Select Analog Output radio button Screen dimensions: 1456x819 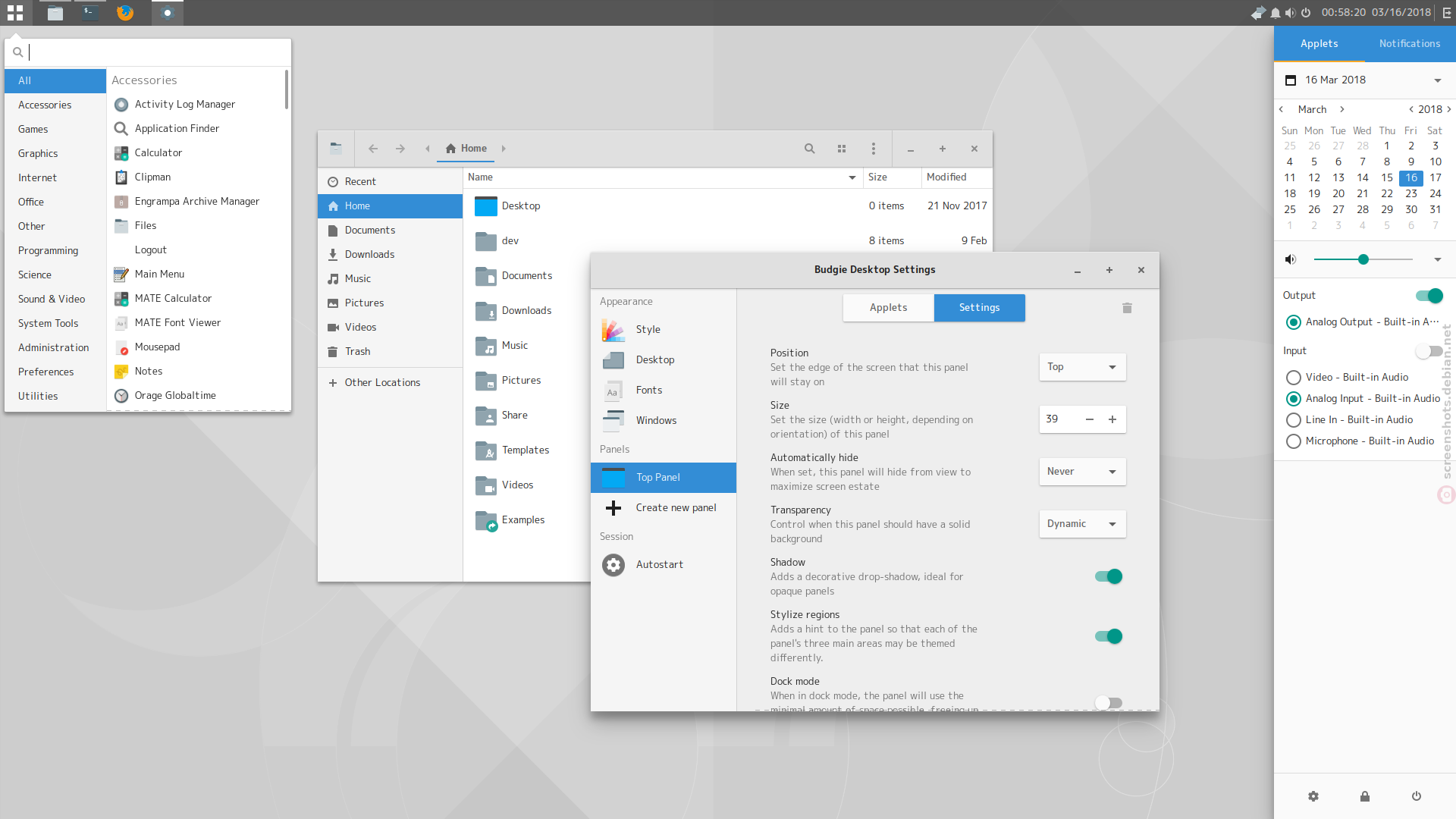[1294, 322]
